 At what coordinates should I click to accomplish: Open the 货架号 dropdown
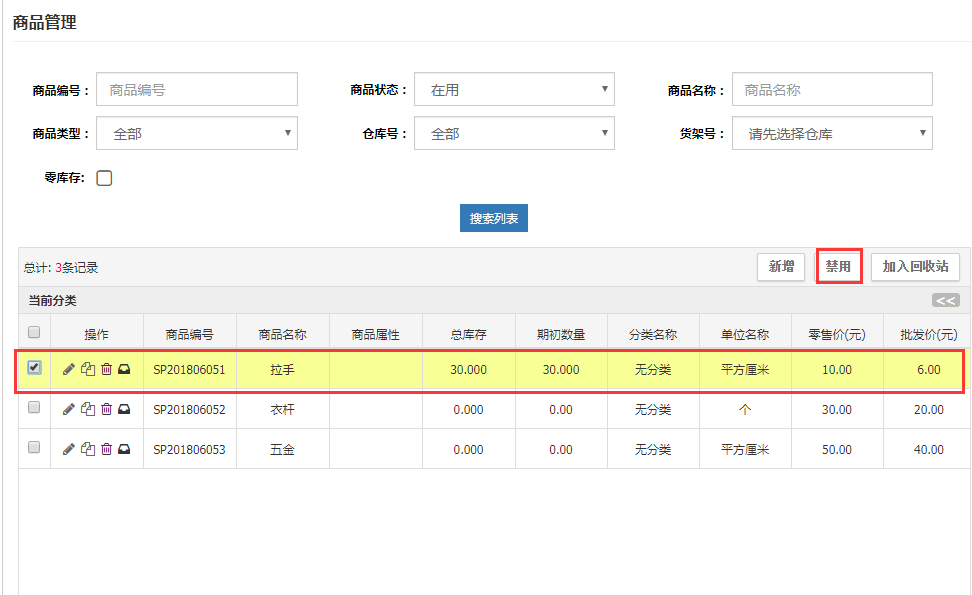pyautogui.click(x=832, y=133)
